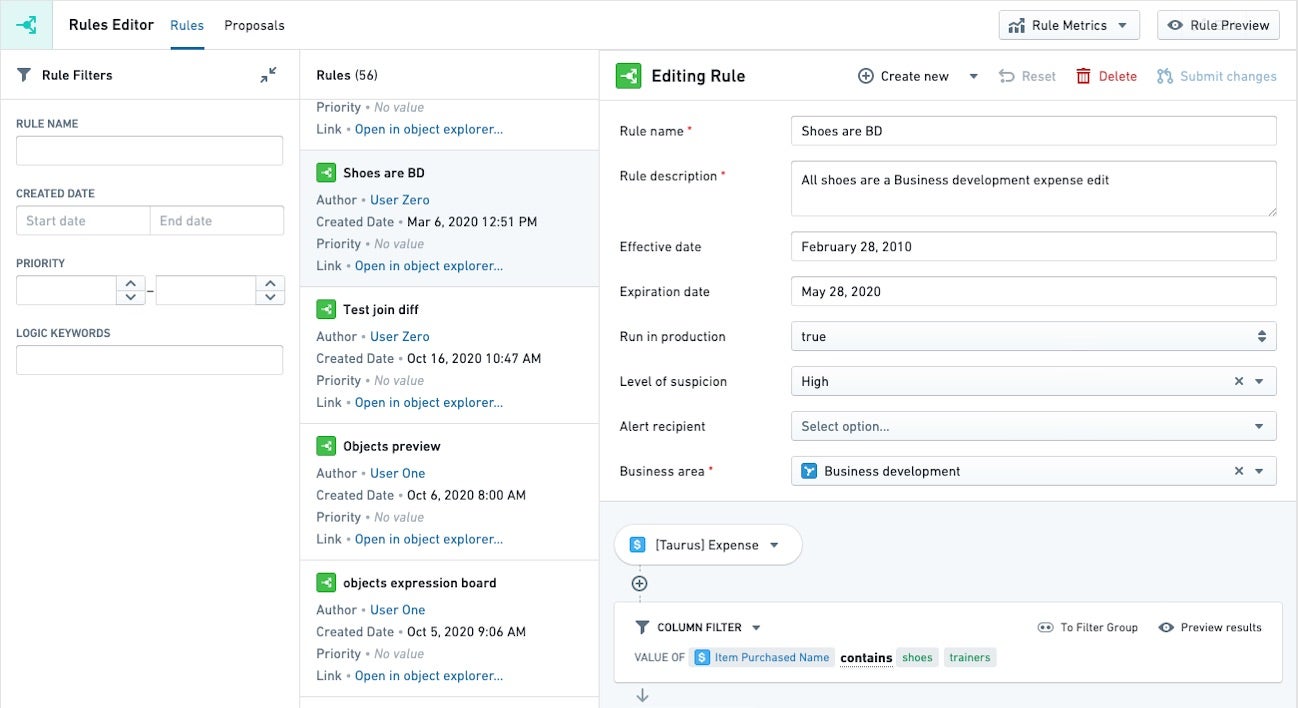The image size is (1298, 708).
Task: Create a new rule
Action: click(903, 76)
